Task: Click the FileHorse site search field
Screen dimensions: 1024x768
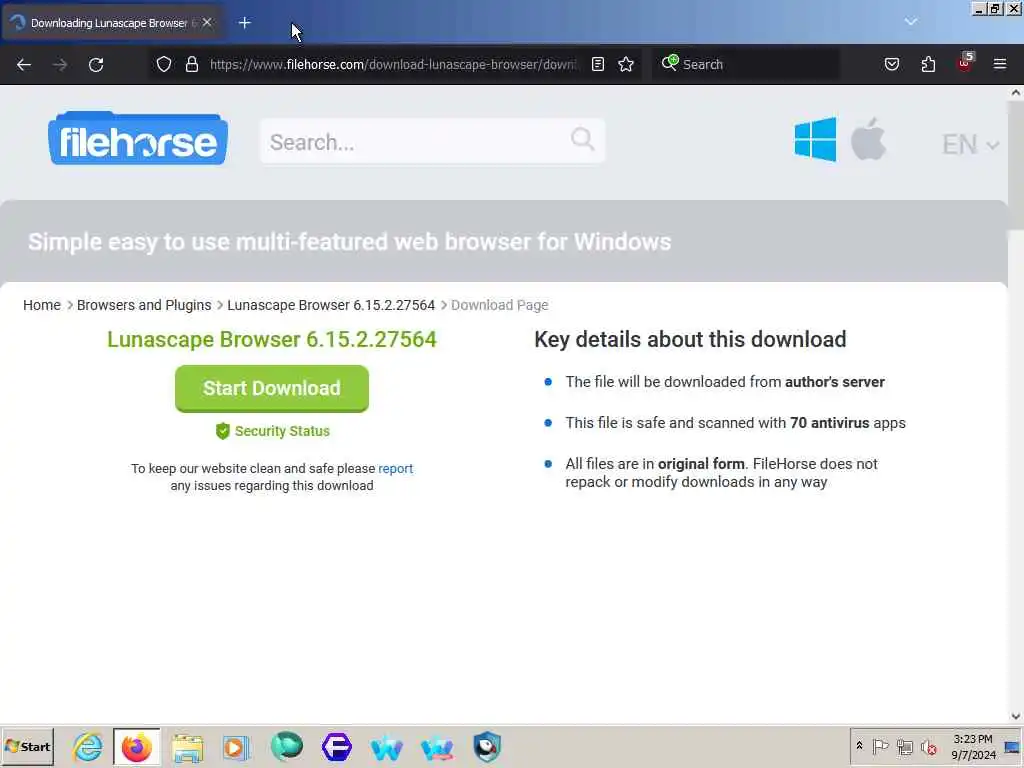Action: click(432, 141)
